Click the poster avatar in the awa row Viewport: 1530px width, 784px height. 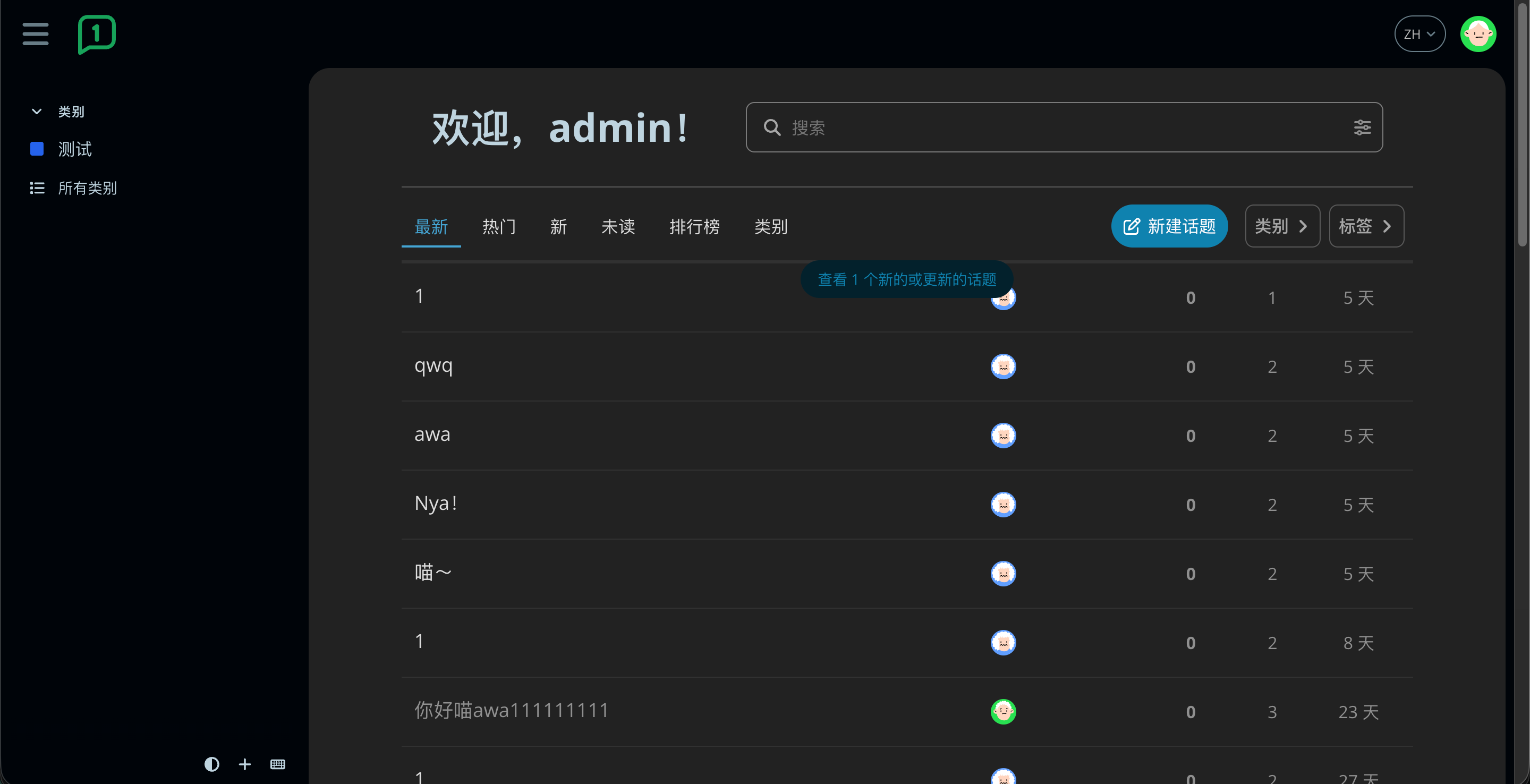[1003, 436]
